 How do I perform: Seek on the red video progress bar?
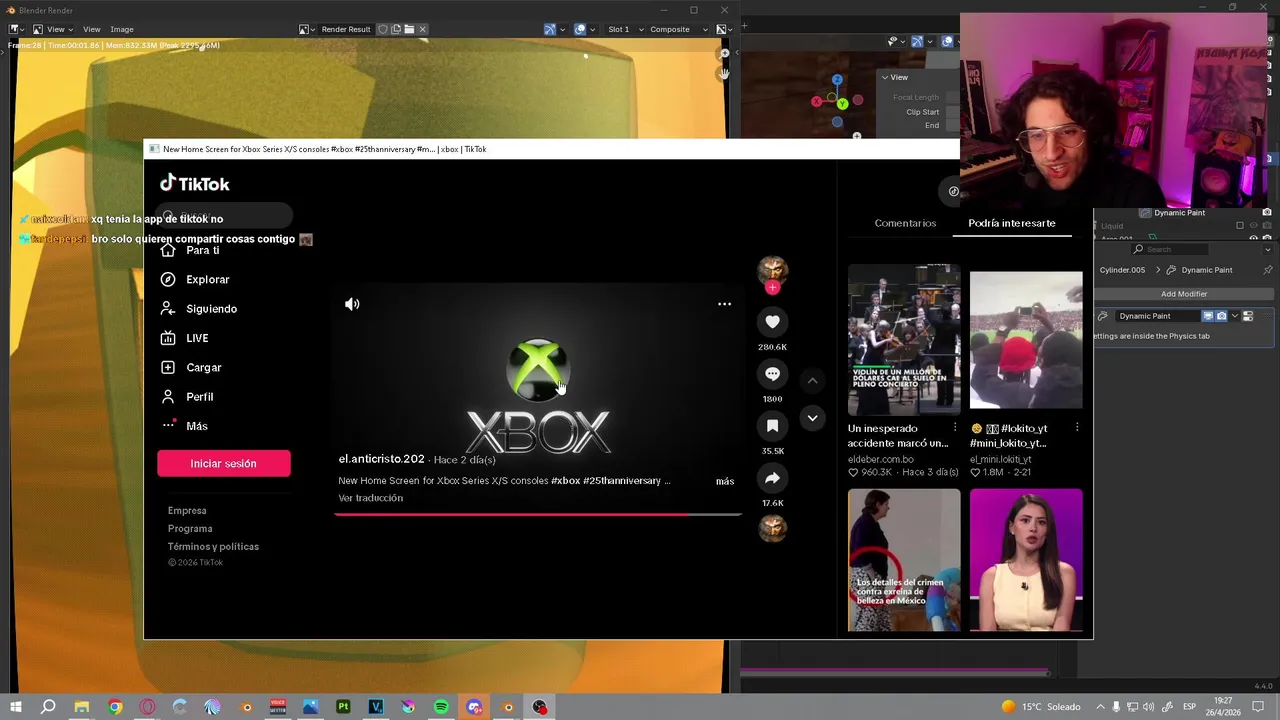538,515
